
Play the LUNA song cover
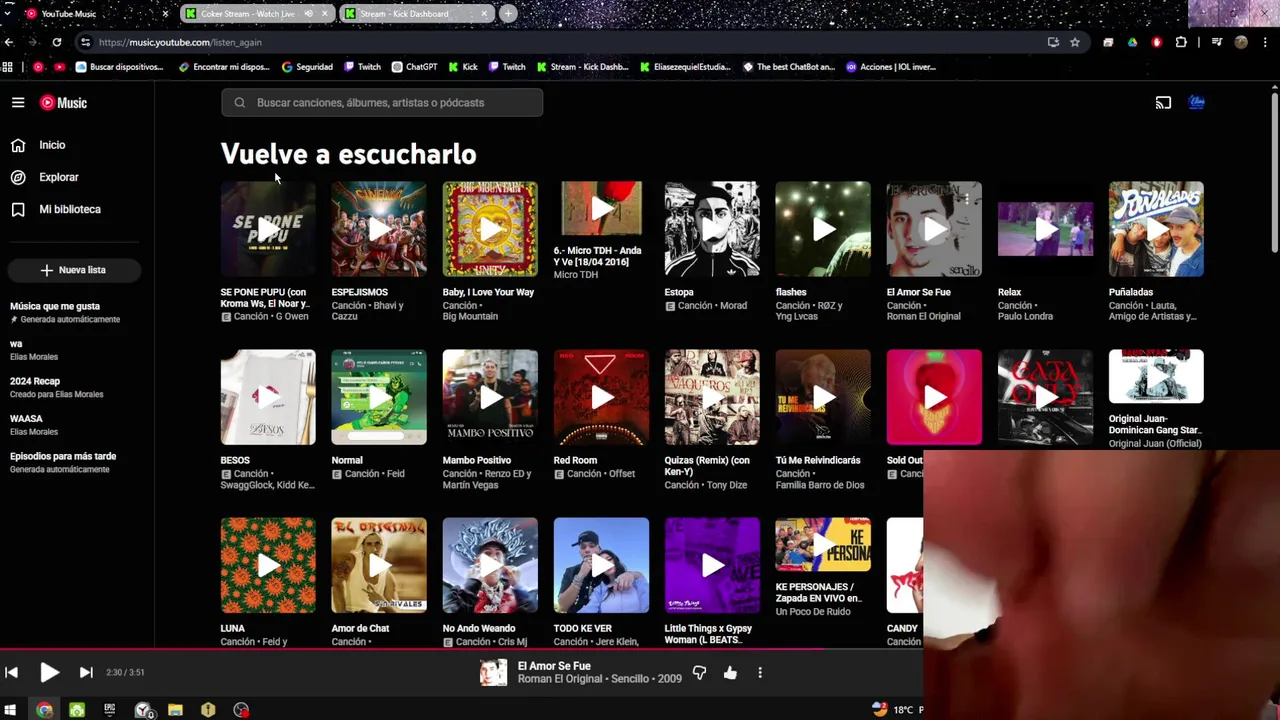[268, 565]
